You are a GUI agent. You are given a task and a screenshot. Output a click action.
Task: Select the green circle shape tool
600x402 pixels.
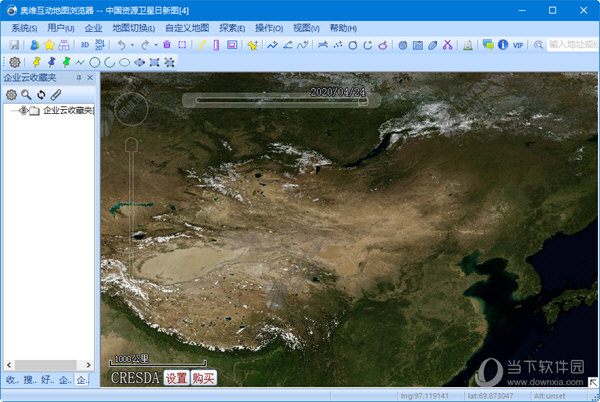(x=95, y=62)
